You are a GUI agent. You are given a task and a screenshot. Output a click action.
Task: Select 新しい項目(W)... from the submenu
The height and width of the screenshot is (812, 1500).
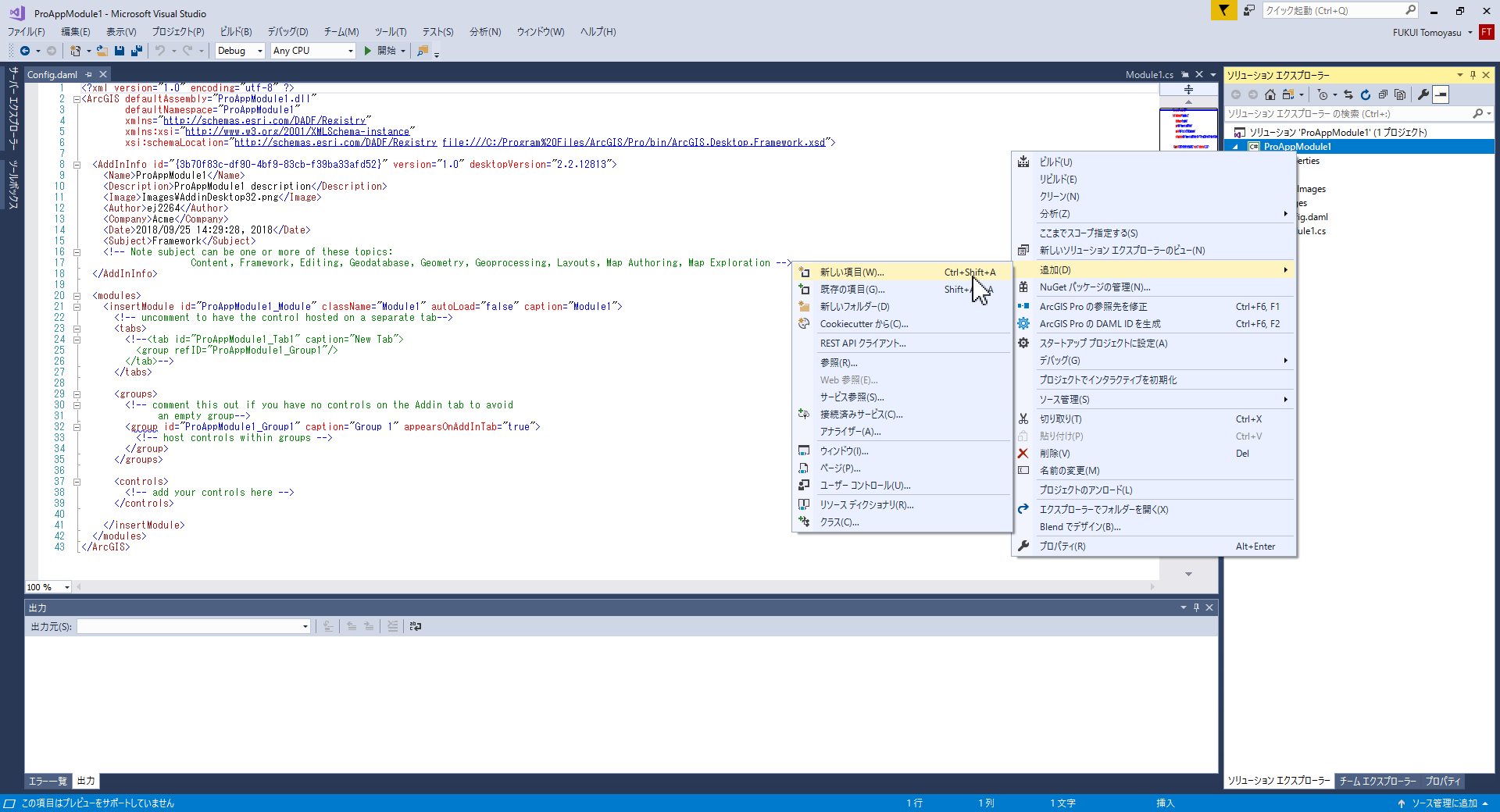(x=852, y=272)
